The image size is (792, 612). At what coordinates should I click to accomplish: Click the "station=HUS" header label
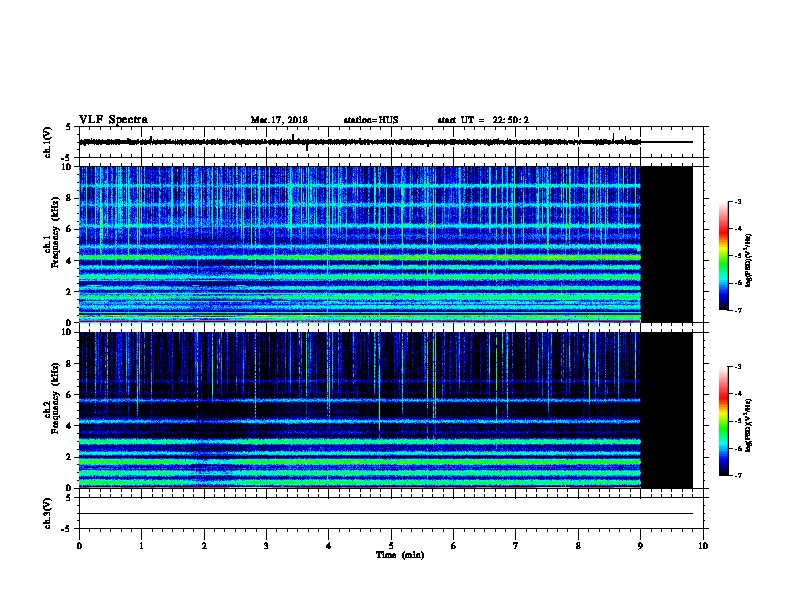[371, 120]
